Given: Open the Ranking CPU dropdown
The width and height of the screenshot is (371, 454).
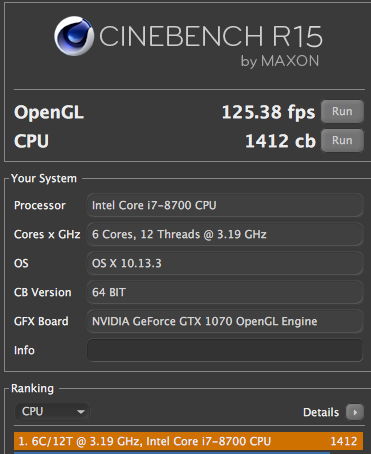Looking at the screenshot, I should pyautogui.click(x=52, y=412).
